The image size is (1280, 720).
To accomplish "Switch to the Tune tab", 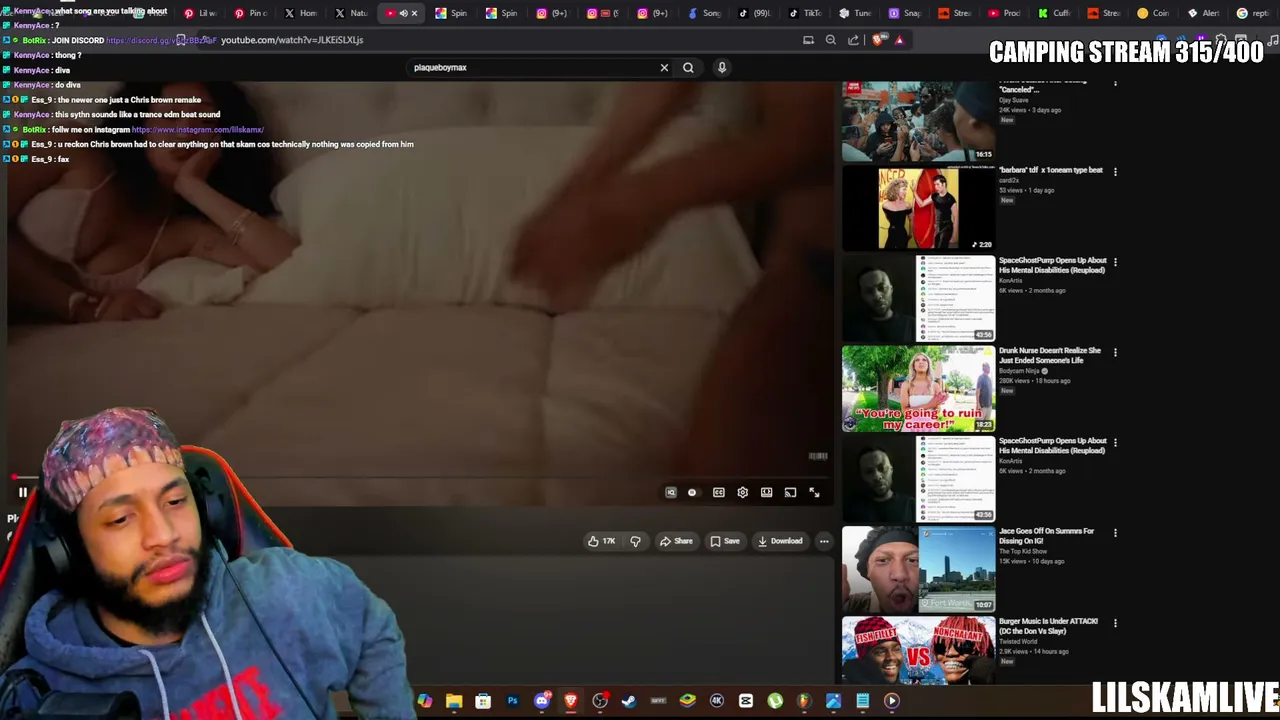I will [856, 13].
